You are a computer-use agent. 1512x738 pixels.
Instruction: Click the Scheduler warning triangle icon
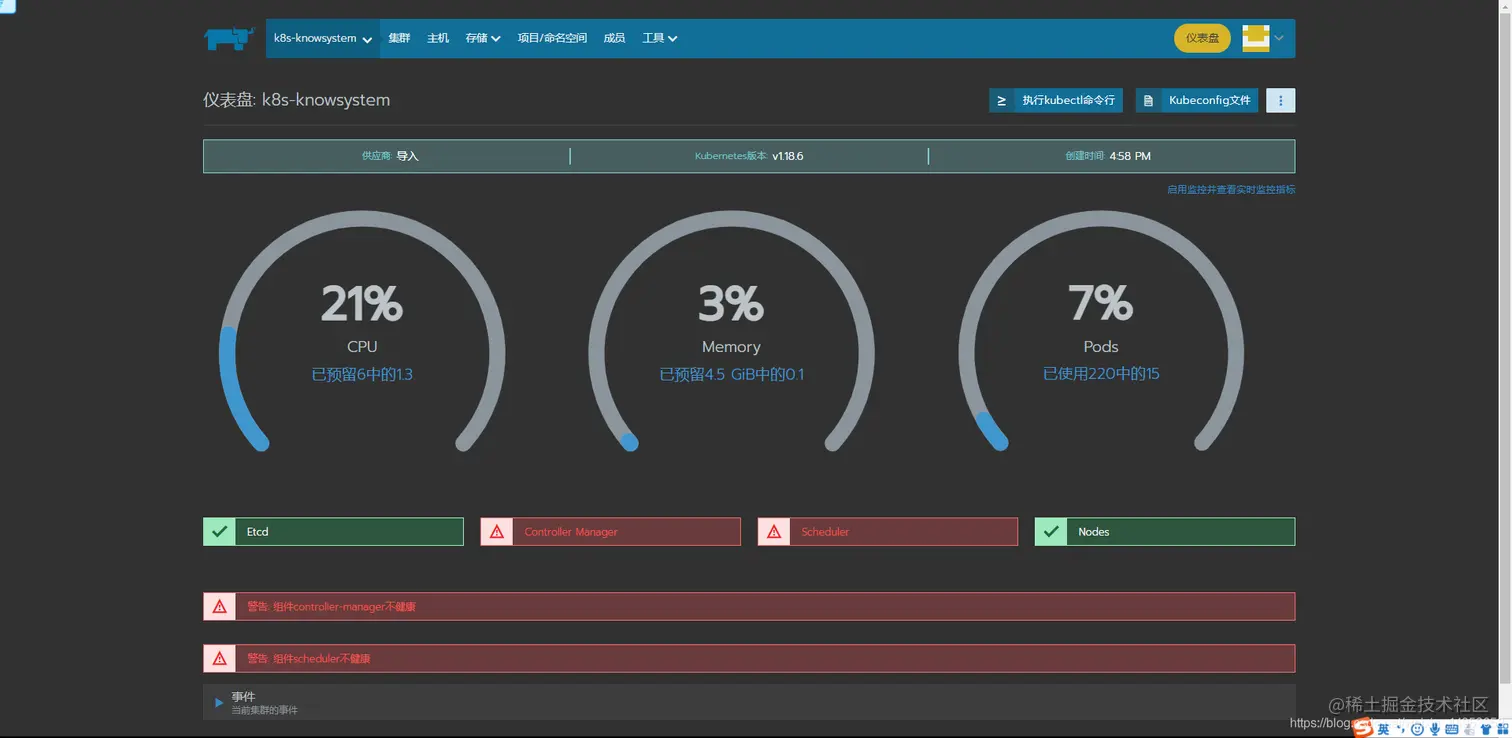click(774, 531)
